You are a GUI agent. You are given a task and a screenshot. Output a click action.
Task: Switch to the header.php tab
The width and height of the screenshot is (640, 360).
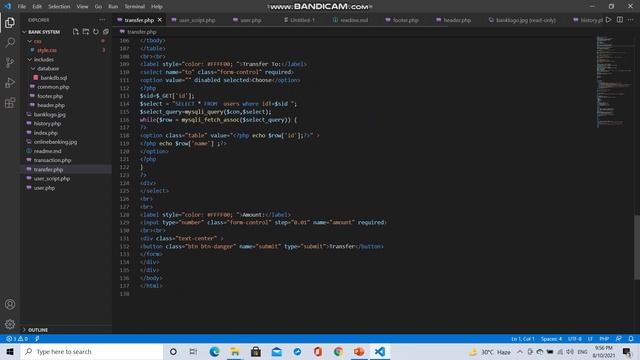(x=457, y=20)
